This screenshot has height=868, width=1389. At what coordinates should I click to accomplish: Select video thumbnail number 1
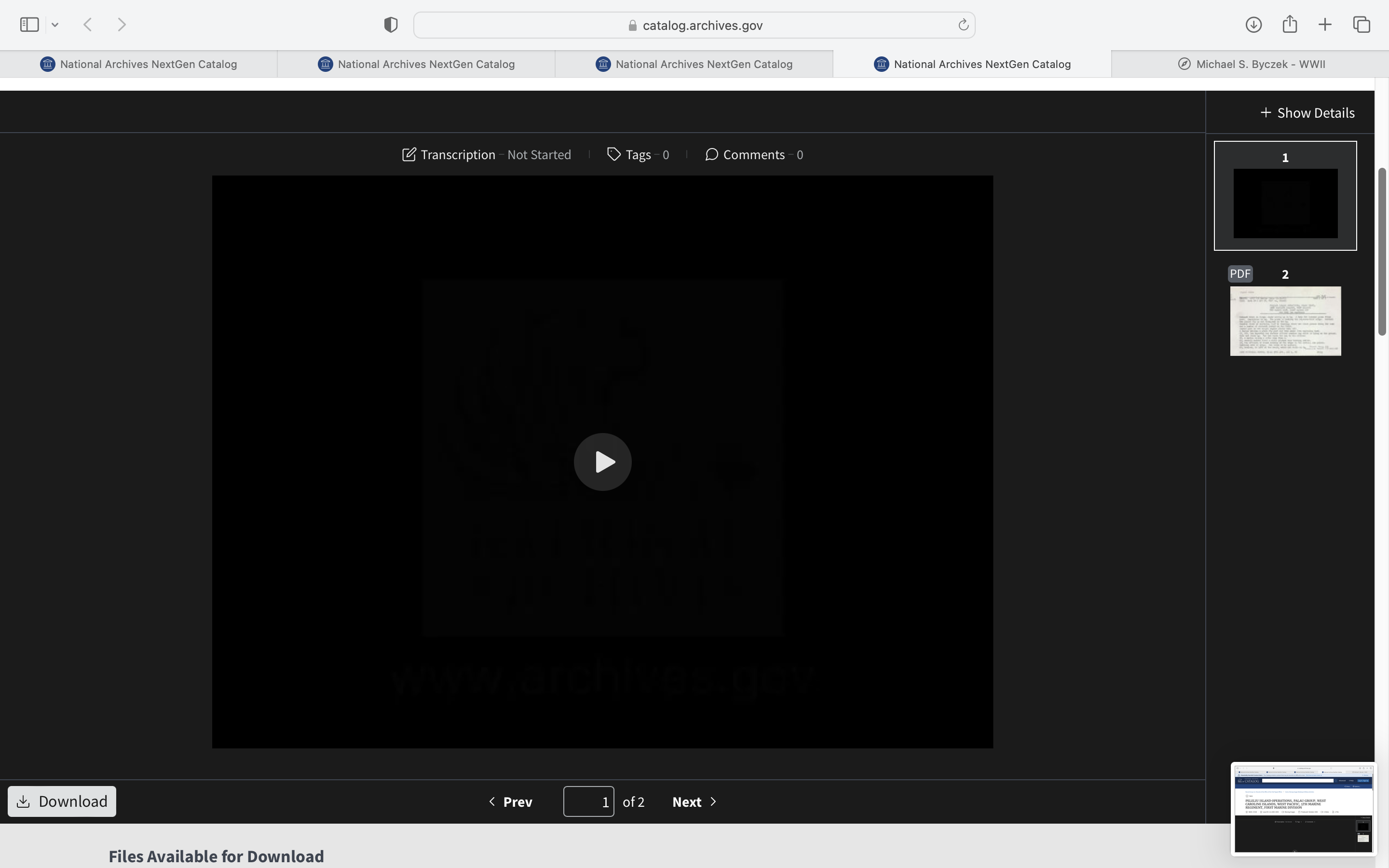[x=1285, y=203]
